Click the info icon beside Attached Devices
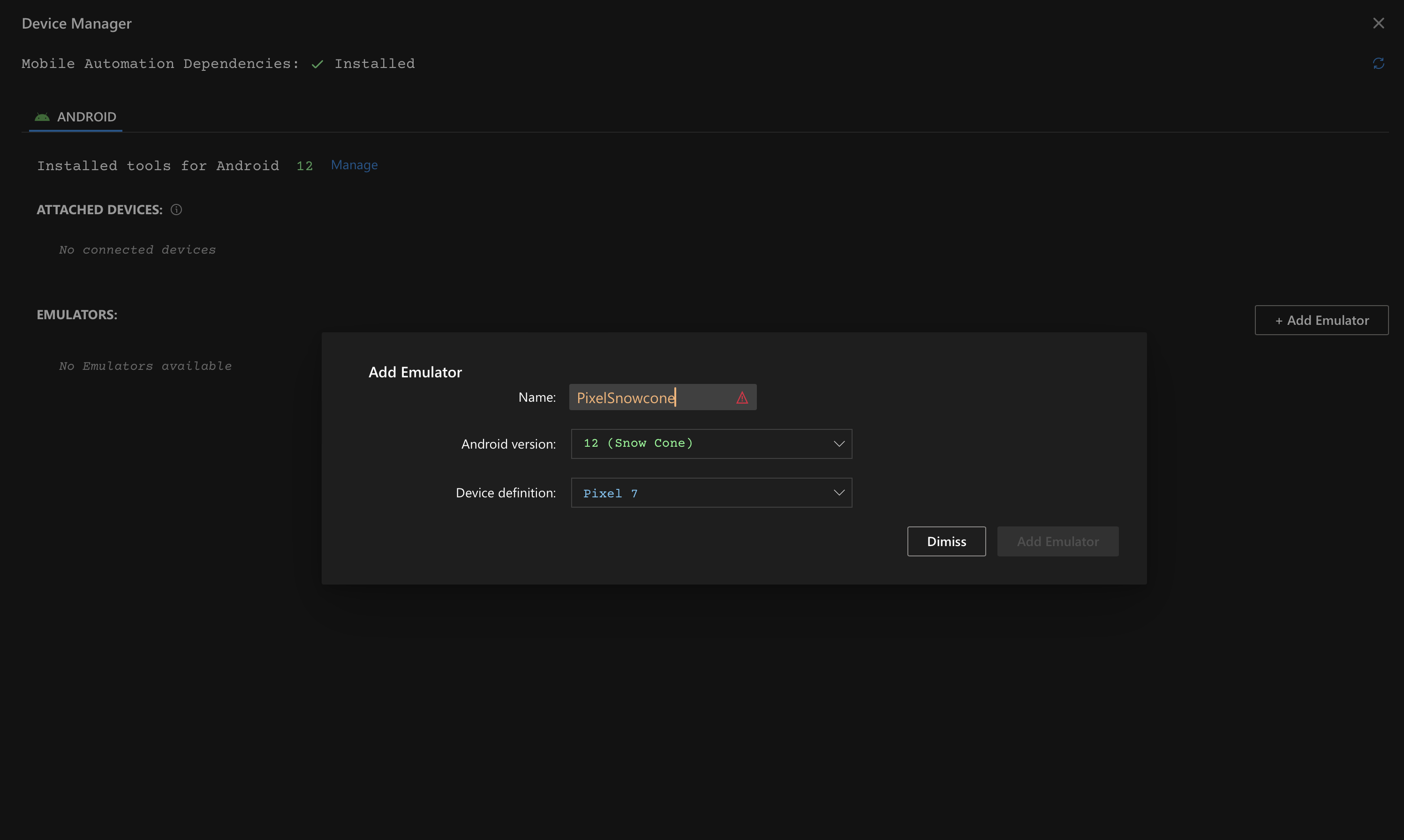The height and width of the screenshot is (840, 1404). [176, 210]
